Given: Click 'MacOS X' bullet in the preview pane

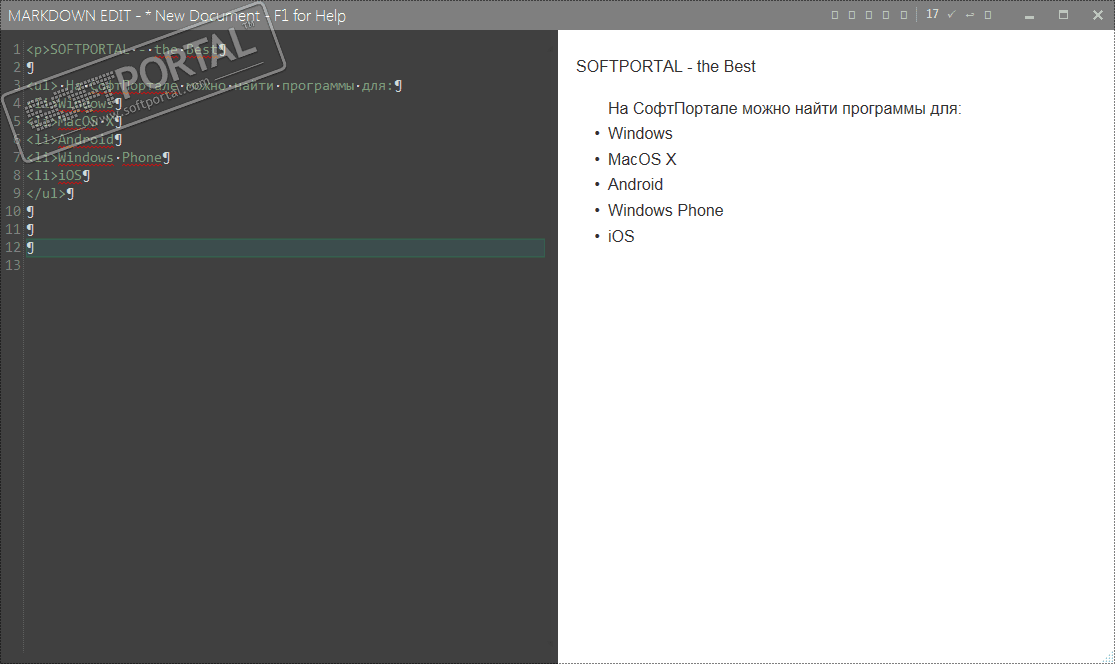Looking at the screenshot, I should pos(642,159).
